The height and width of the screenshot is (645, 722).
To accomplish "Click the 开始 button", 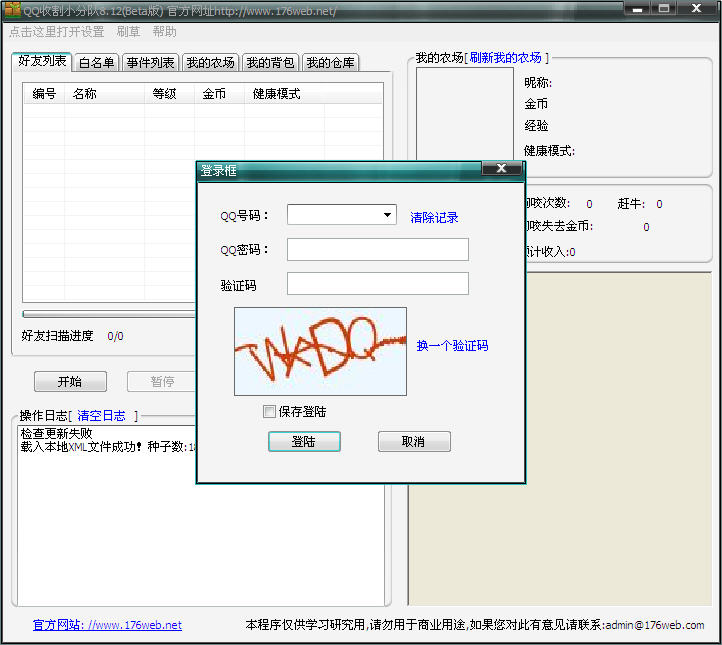I will pos(70,382).
